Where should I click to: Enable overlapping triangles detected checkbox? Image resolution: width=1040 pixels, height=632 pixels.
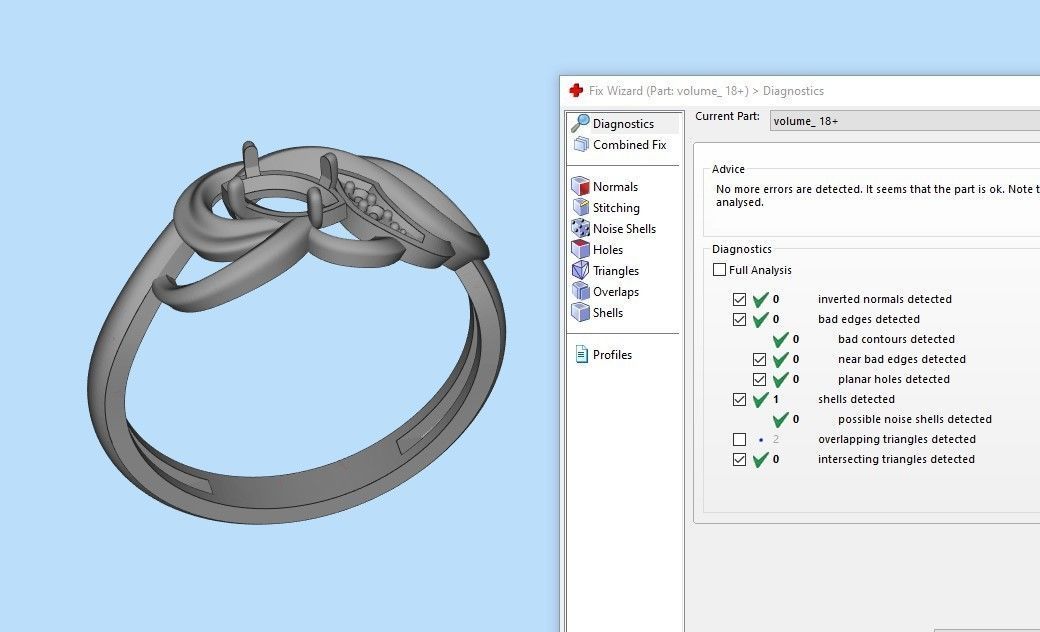pos(740,440)
